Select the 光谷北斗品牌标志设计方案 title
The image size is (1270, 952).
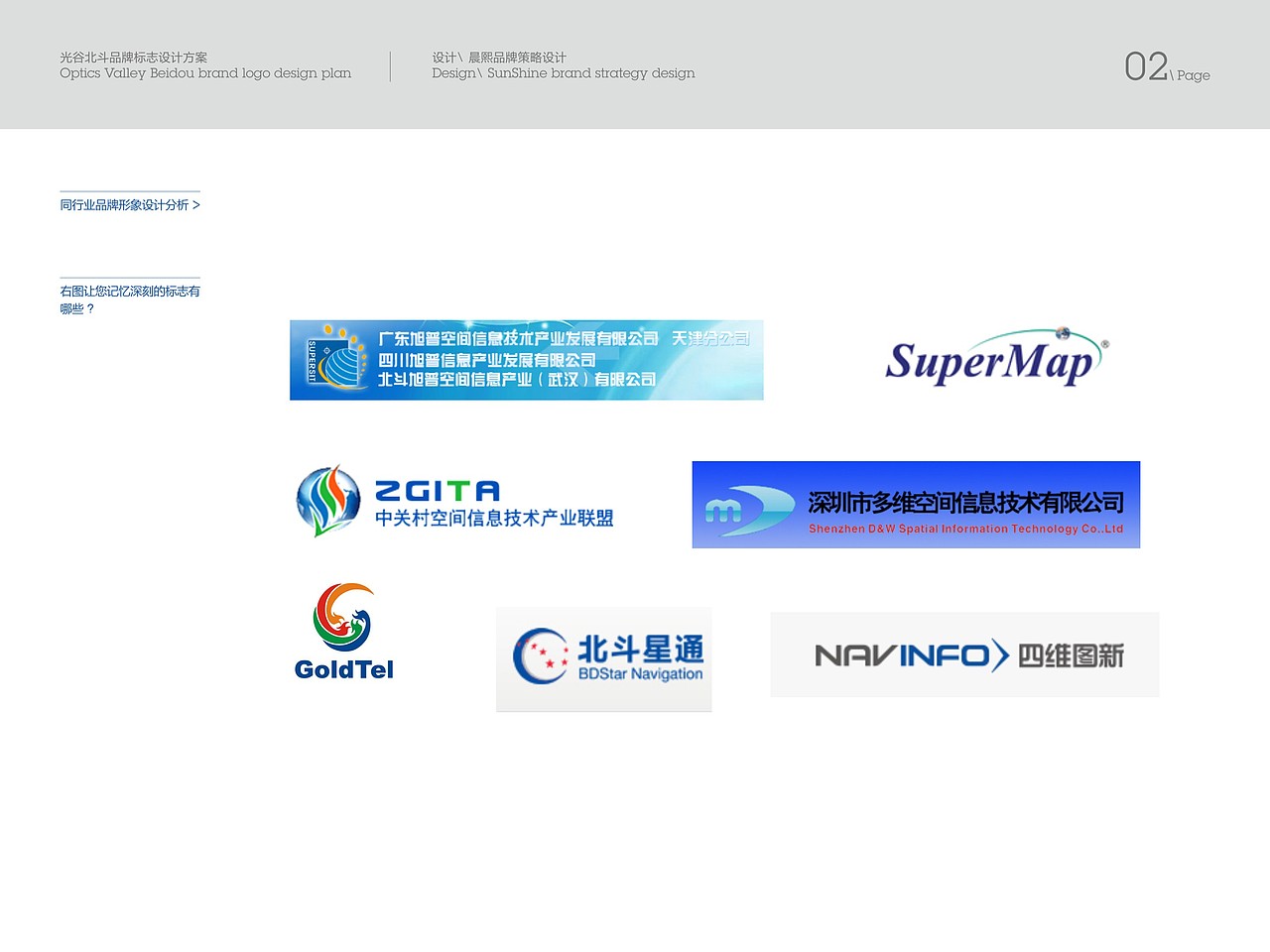coord(134,58)
